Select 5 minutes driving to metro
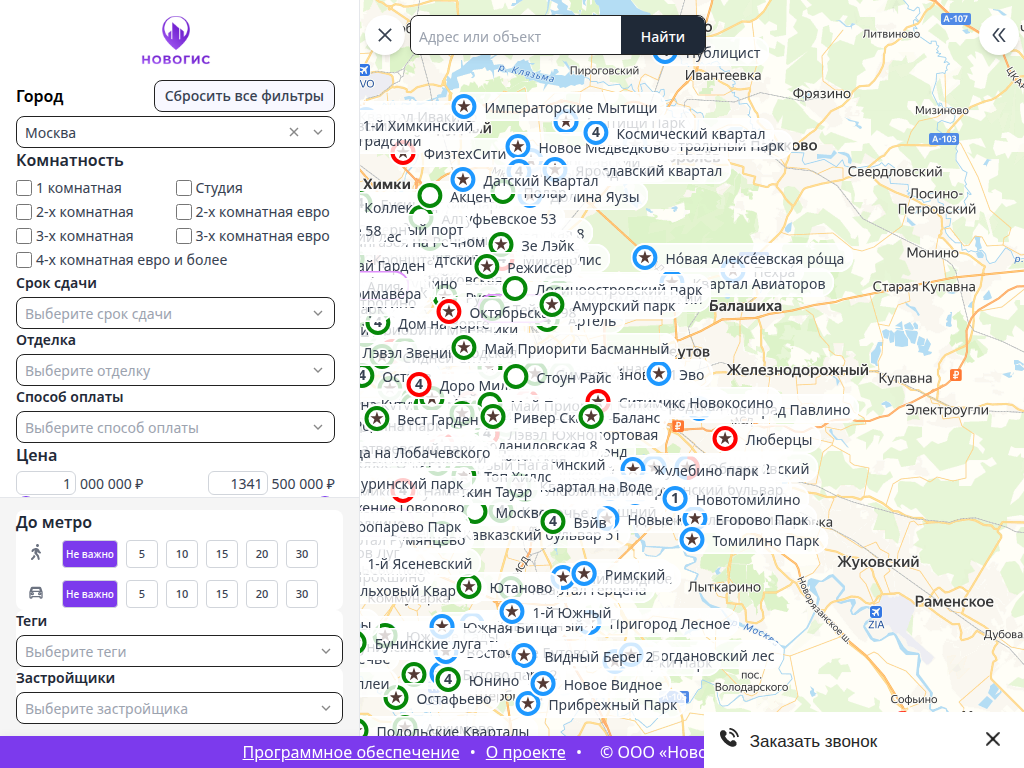Screen dimensions: 1024x768 click(142, 594)
